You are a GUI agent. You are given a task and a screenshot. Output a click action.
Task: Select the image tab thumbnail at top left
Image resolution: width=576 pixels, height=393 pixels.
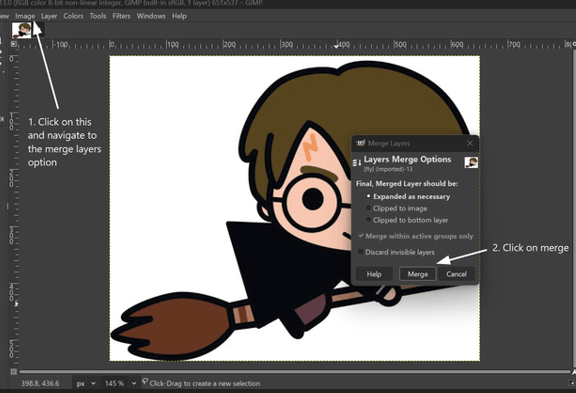21,30
